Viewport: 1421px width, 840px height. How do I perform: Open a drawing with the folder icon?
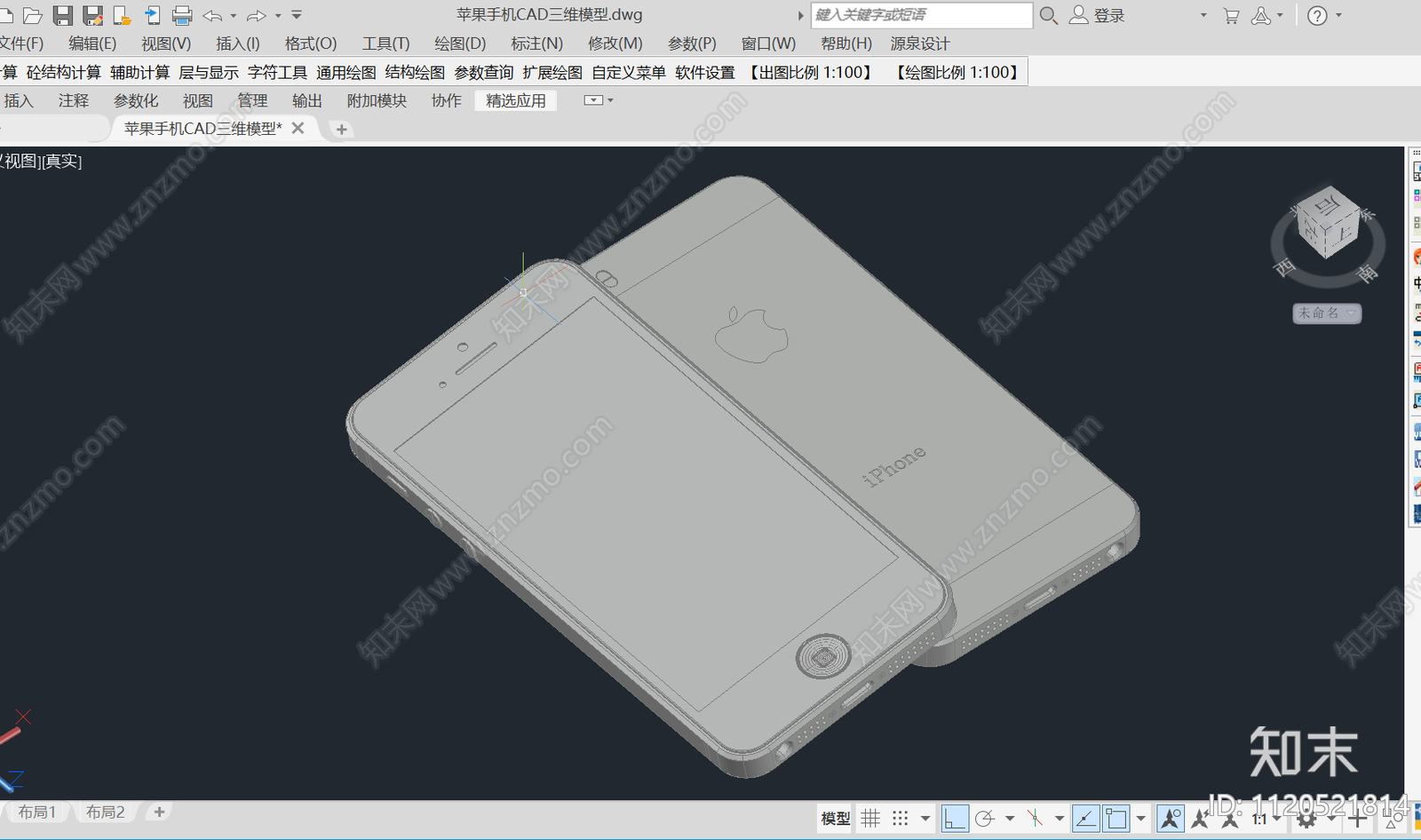pyautogui.click(x=32, y=15)
